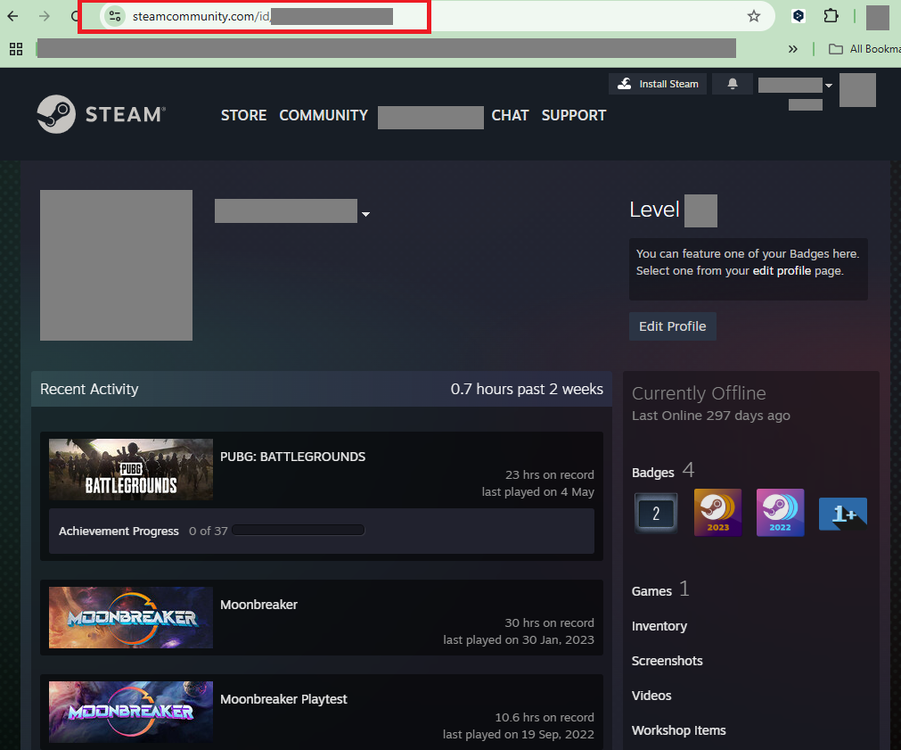Click the years of service badge
The height and width of the screenshot is (750, 901).
(655, 513)
